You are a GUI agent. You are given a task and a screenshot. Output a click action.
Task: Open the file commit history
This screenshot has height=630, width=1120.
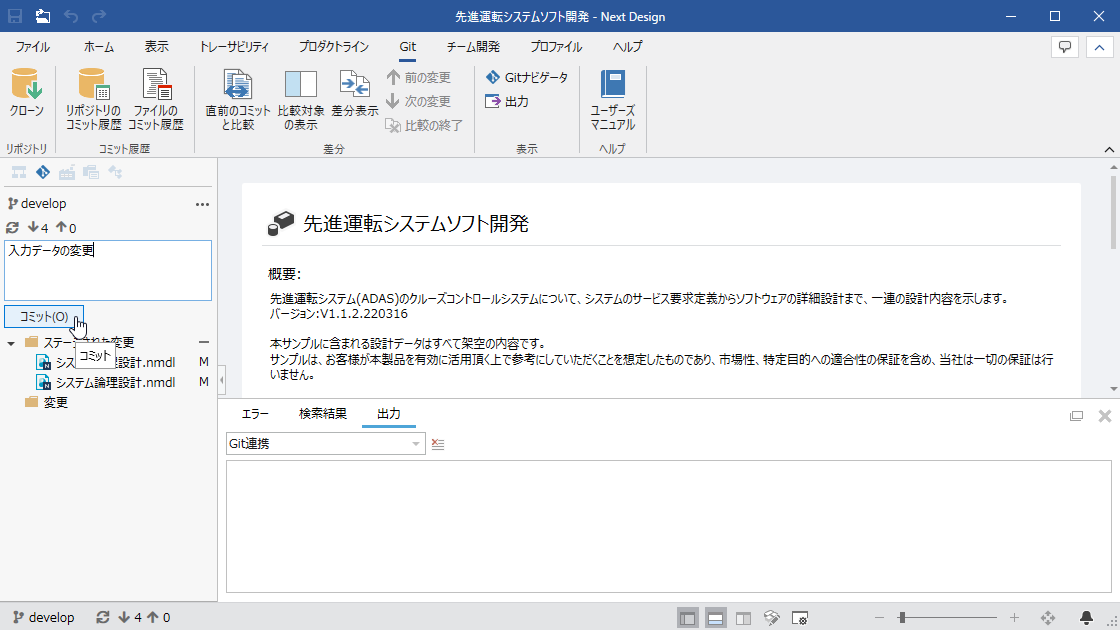(x=156, y=99)
